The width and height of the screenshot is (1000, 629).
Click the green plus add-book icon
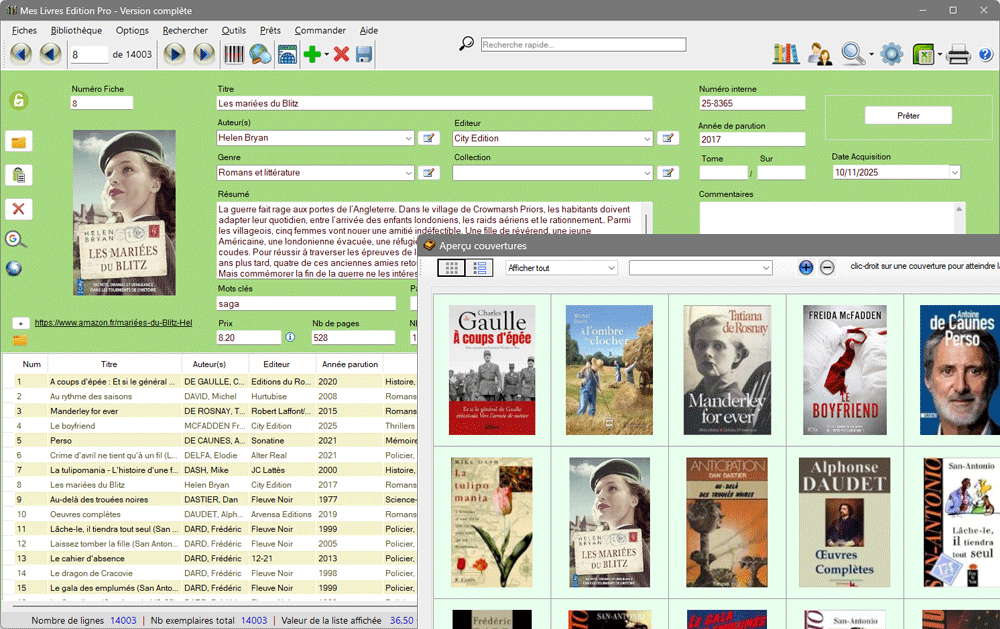pyautogui.click(x=312, y=54)
